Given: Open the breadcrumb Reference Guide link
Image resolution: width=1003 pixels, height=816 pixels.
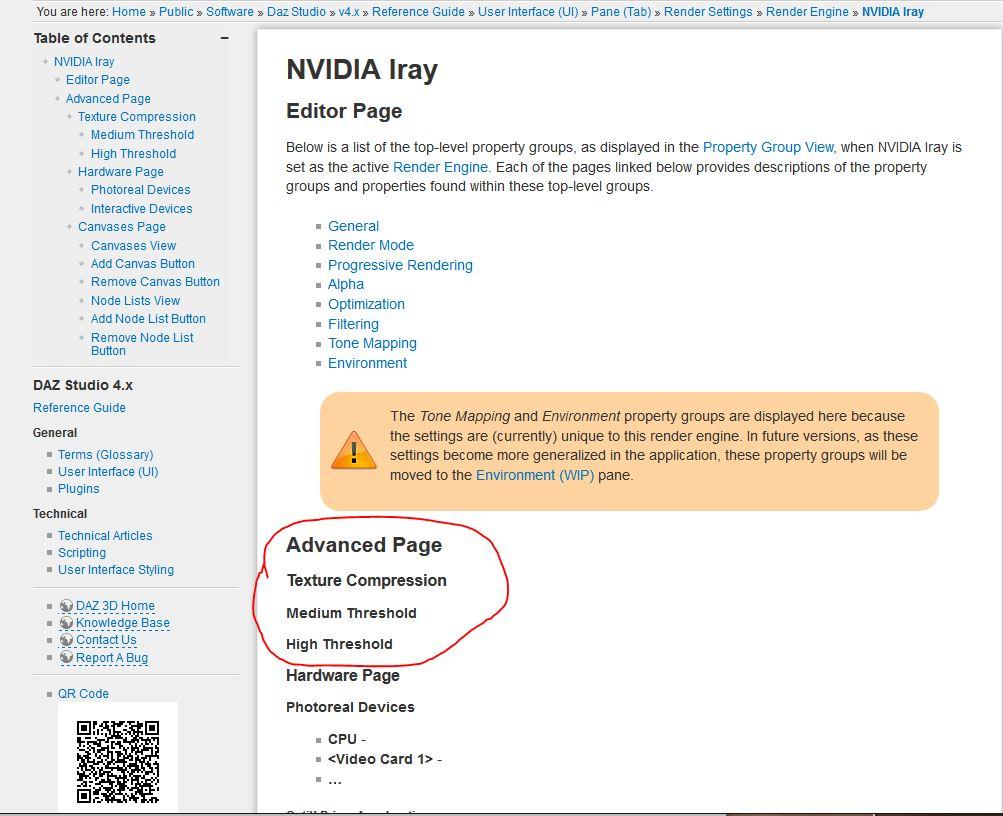Looking at the screenshot, I should click(x=418, y=12).
